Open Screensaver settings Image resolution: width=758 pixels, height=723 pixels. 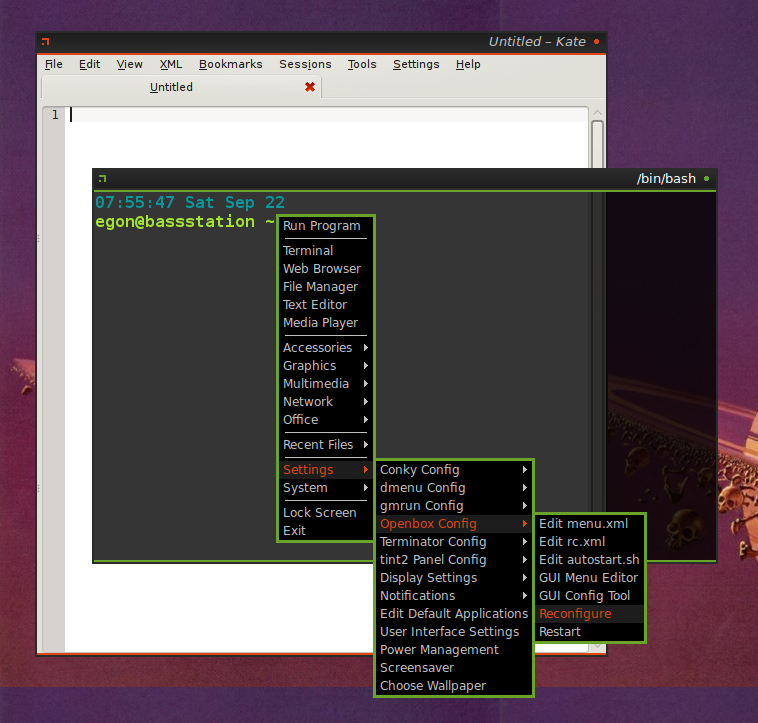(x=454, y=667)
